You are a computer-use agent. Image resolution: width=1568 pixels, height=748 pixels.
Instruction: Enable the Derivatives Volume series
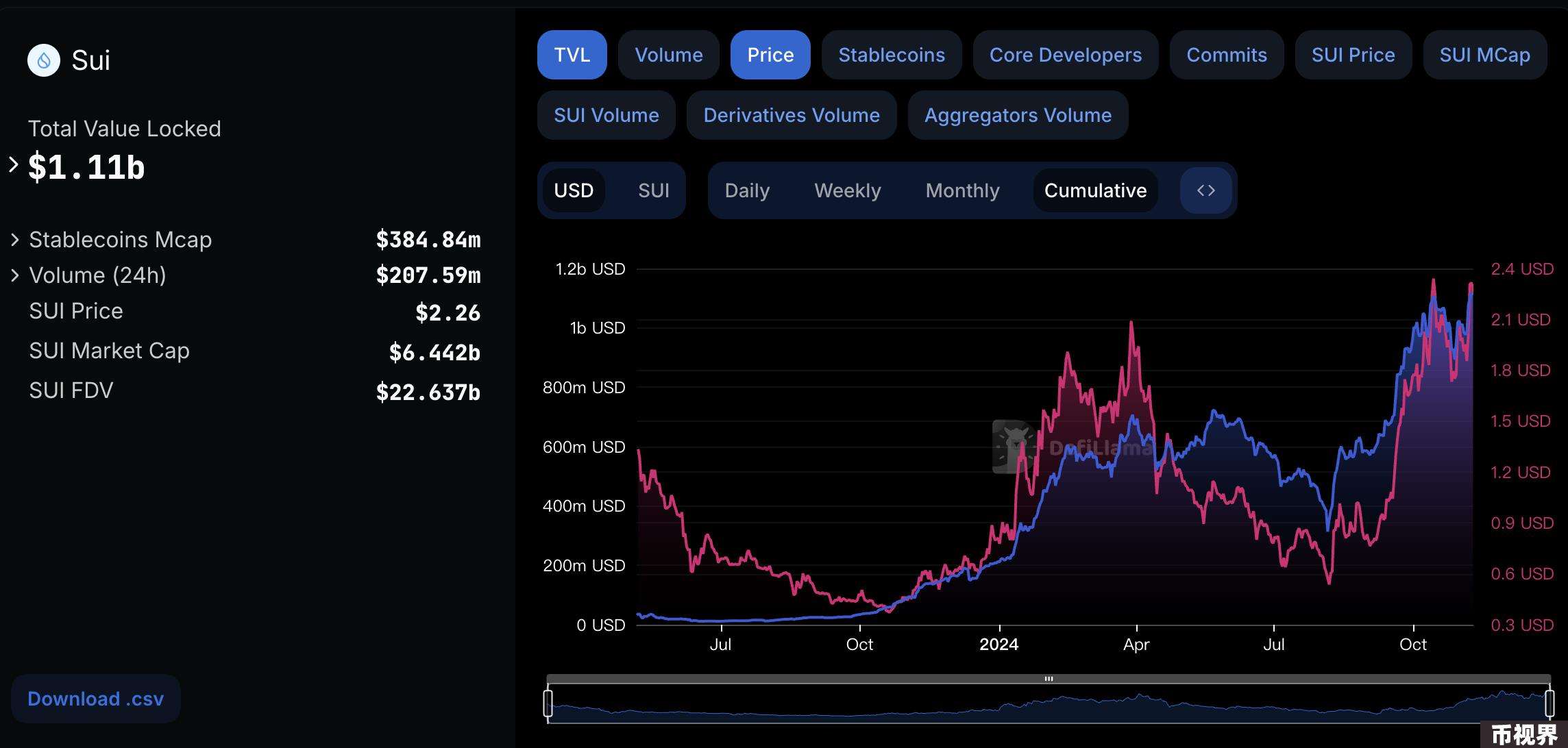[792, 115]
